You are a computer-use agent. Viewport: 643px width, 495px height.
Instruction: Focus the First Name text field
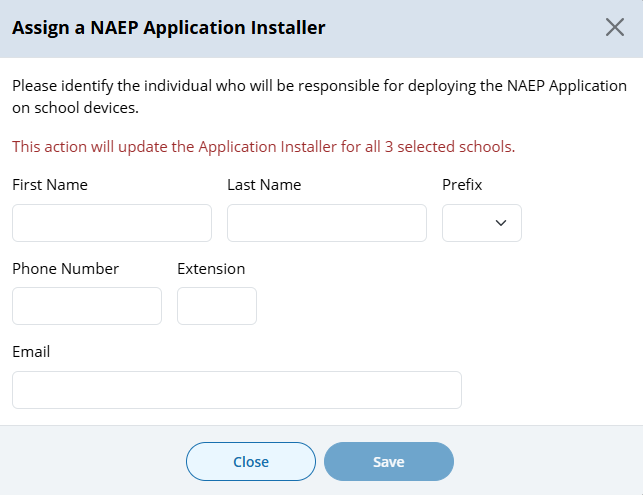point(112,223)
